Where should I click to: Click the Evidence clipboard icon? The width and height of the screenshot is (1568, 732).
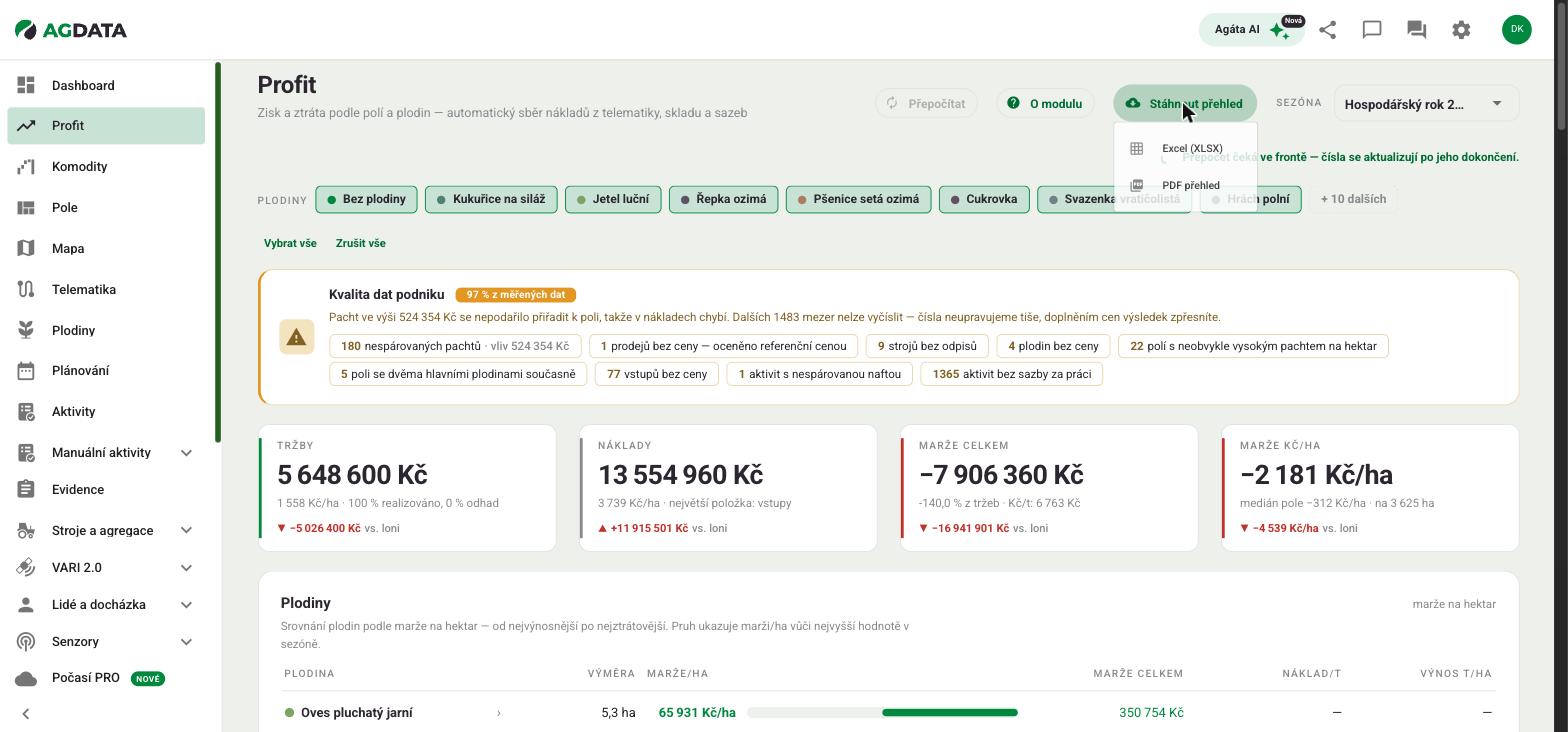[x=26, y=489]
